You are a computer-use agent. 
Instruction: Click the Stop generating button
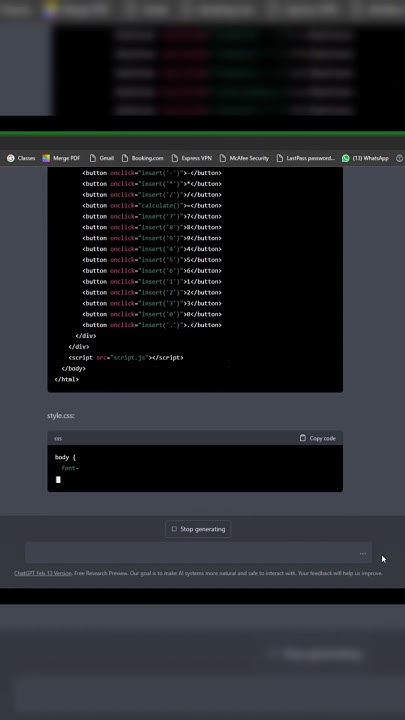[x=198, y=529]
